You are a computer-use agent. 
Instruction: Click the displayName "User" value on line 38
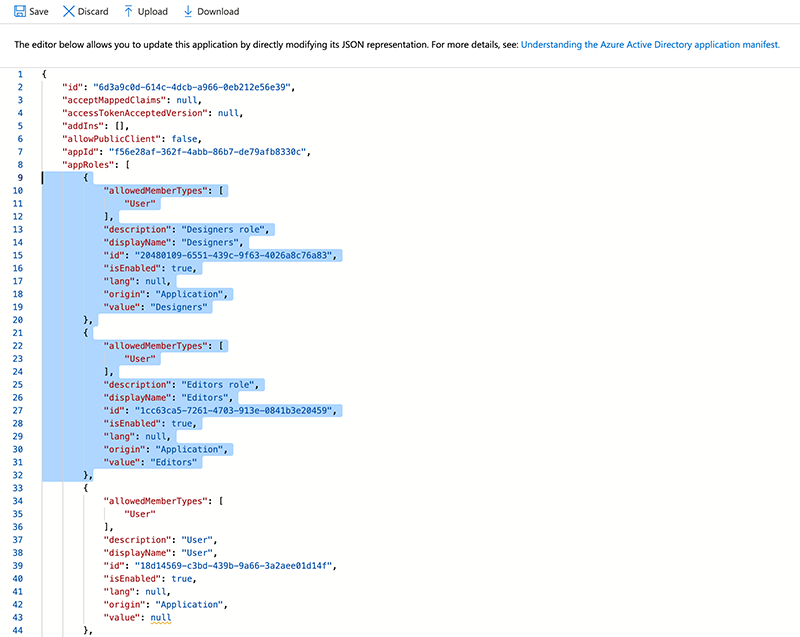(x=197, y=553)
